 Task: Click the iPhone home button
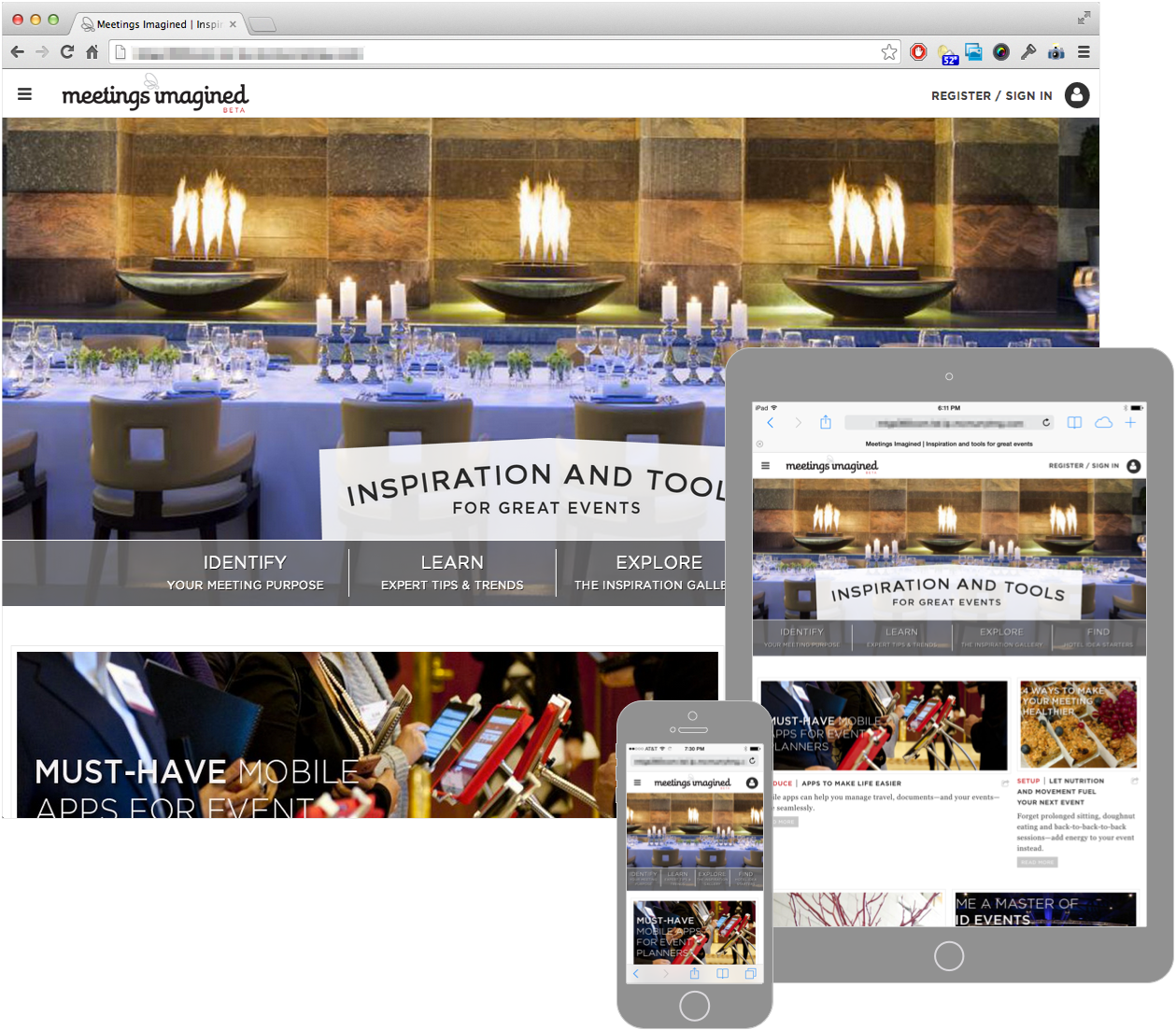pyautogui.click(x=694, y=1006)
